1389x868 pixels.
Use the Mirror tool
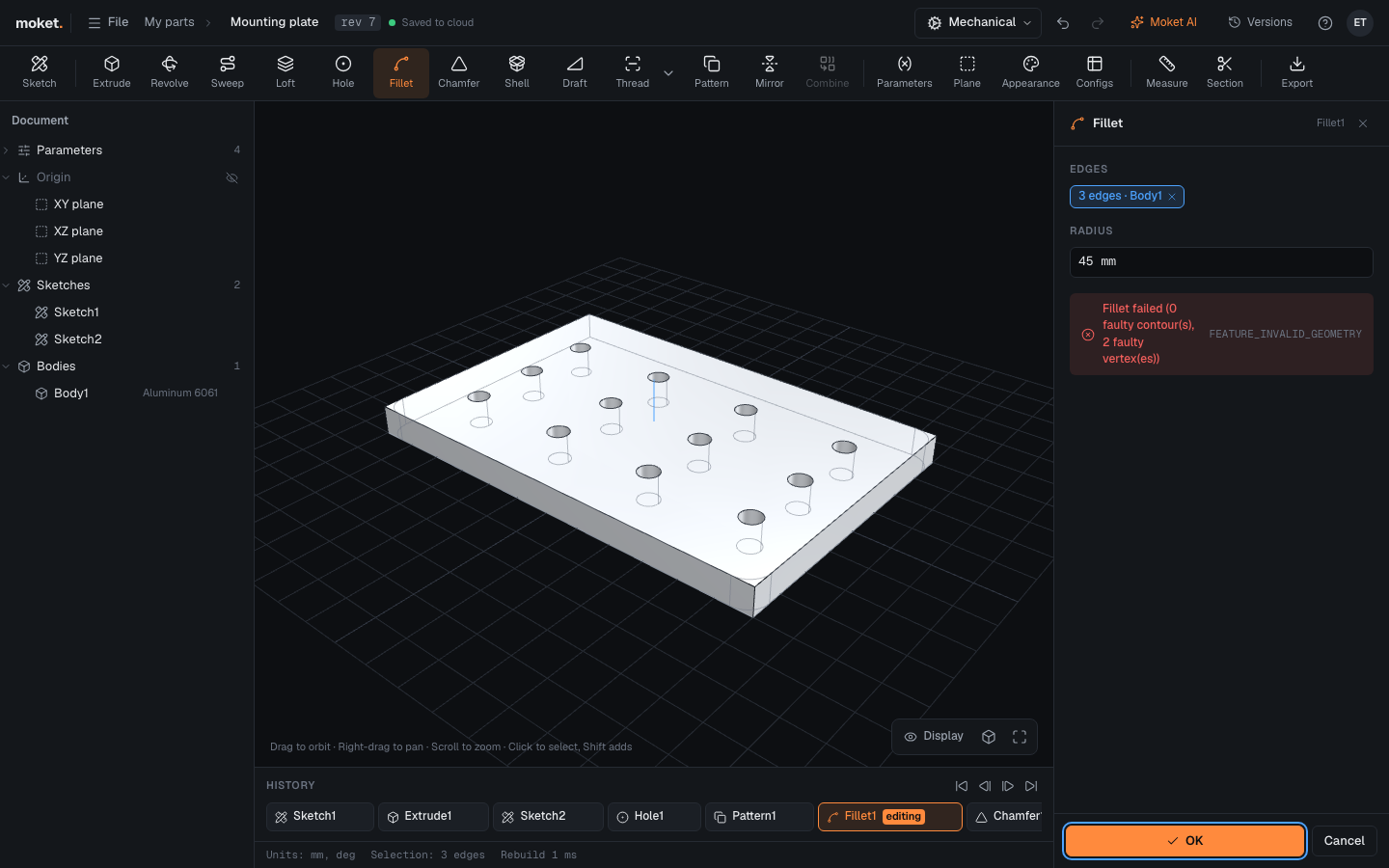coord(770,72)
